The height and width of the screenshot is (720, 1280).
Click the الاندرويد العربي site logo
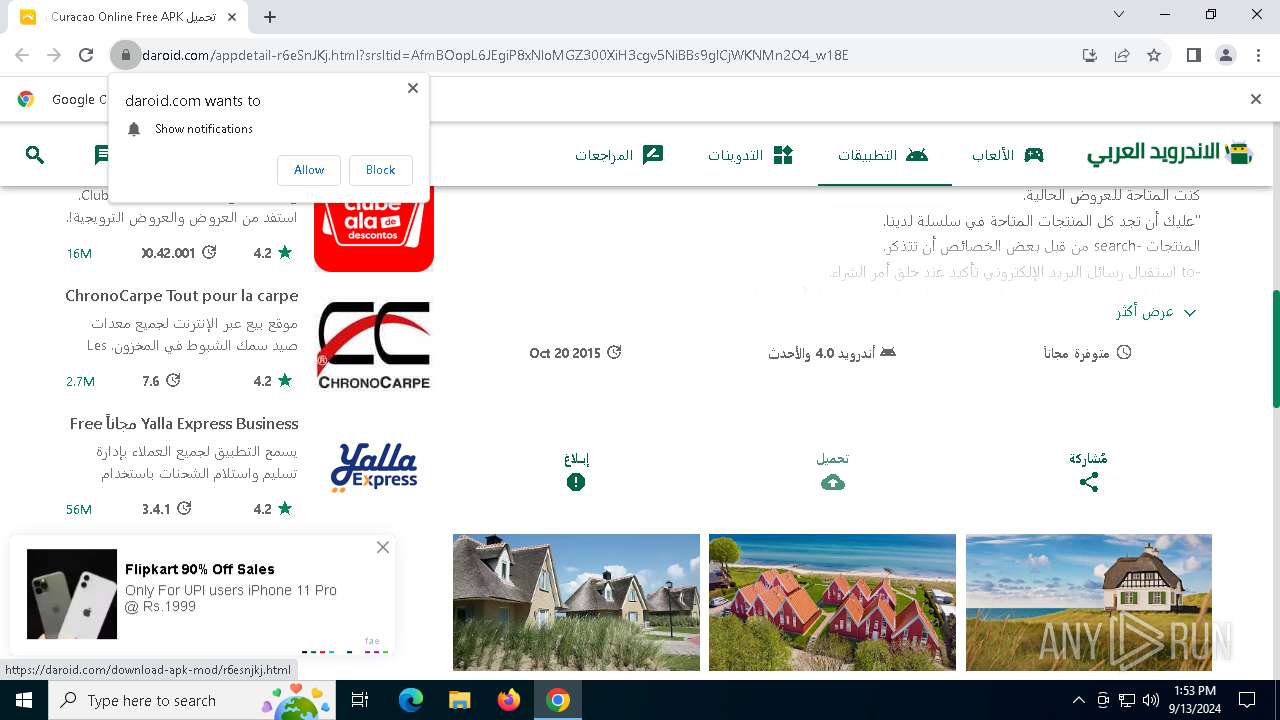(x=1170, y=153)
